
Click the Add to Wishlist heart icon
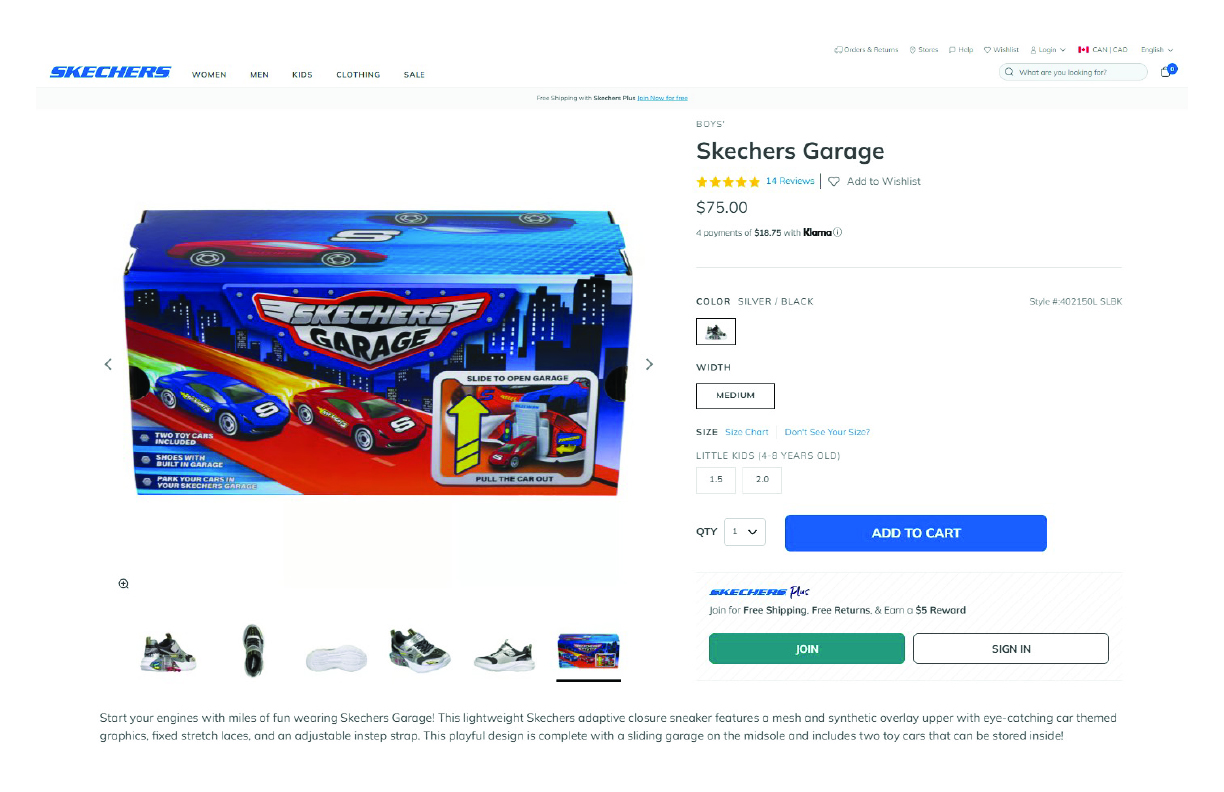(x=834, y=182)
